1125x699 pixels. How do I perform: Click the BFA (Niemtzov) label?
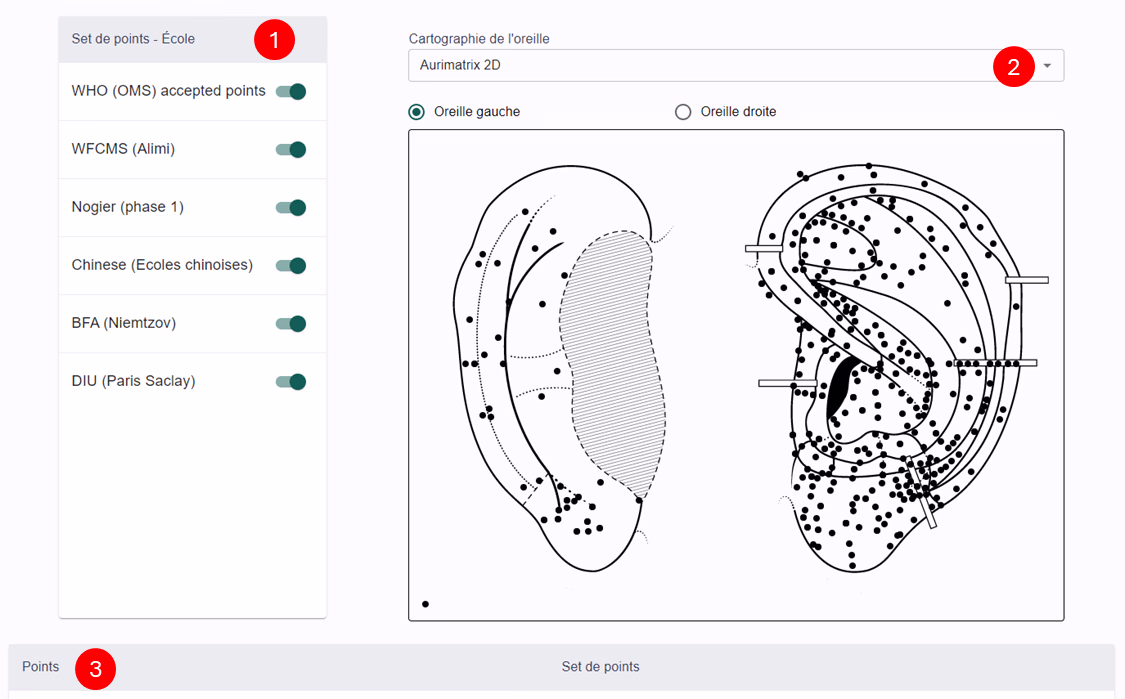pos(123,324)
